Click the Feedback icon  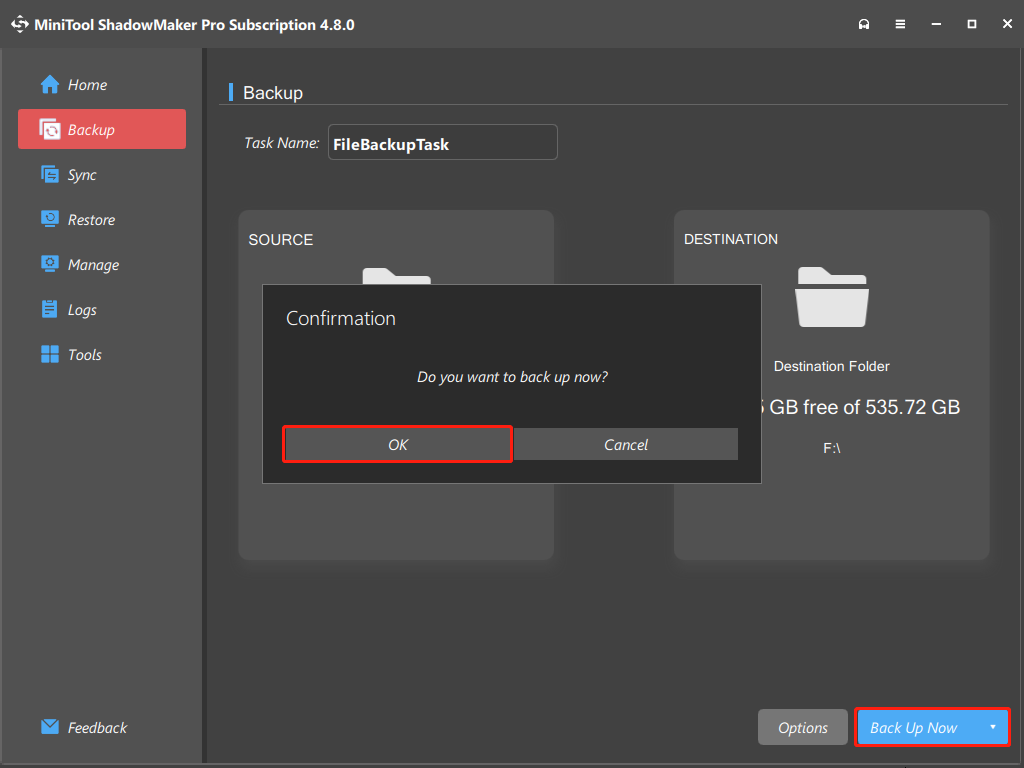coord(49,727)
